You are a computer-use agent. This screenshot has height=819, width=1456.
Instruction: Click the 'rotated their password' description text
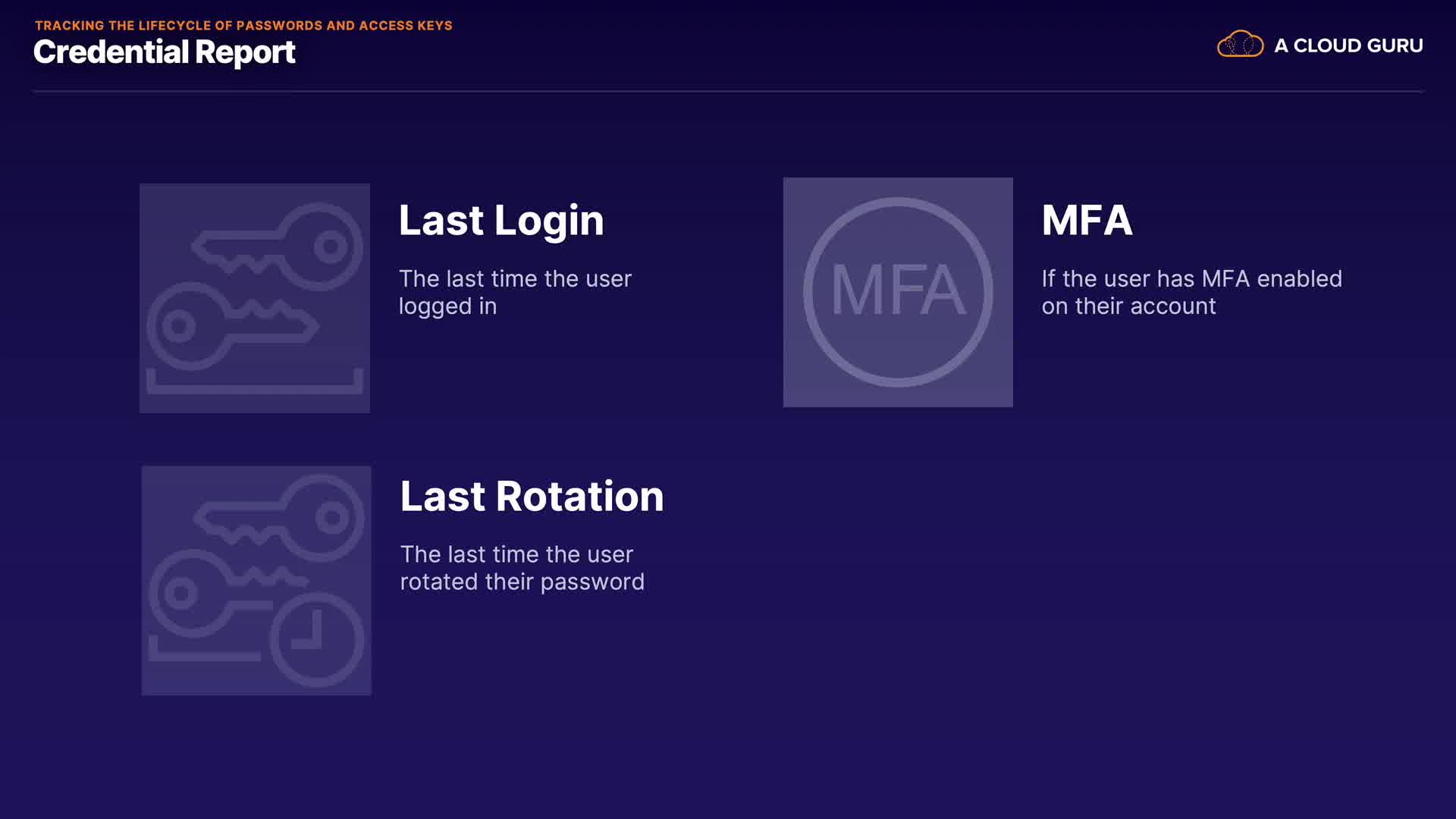point(522,582)
